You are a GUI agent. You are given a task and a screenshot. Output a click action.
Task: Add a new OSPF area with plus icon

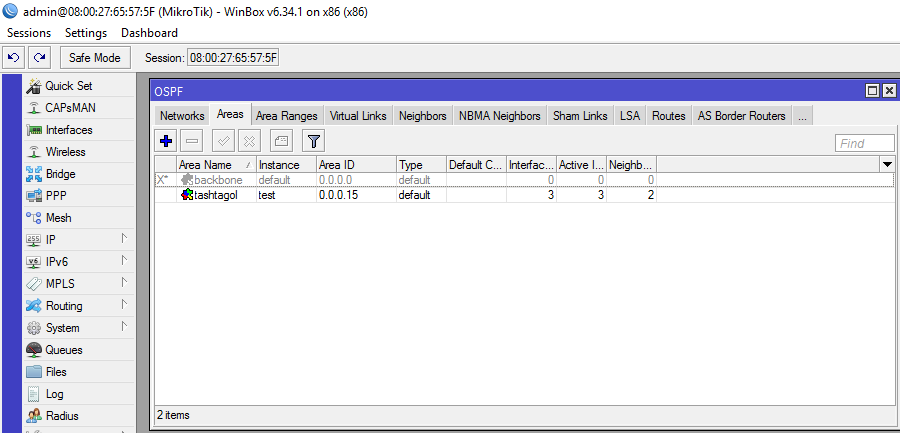166,141
